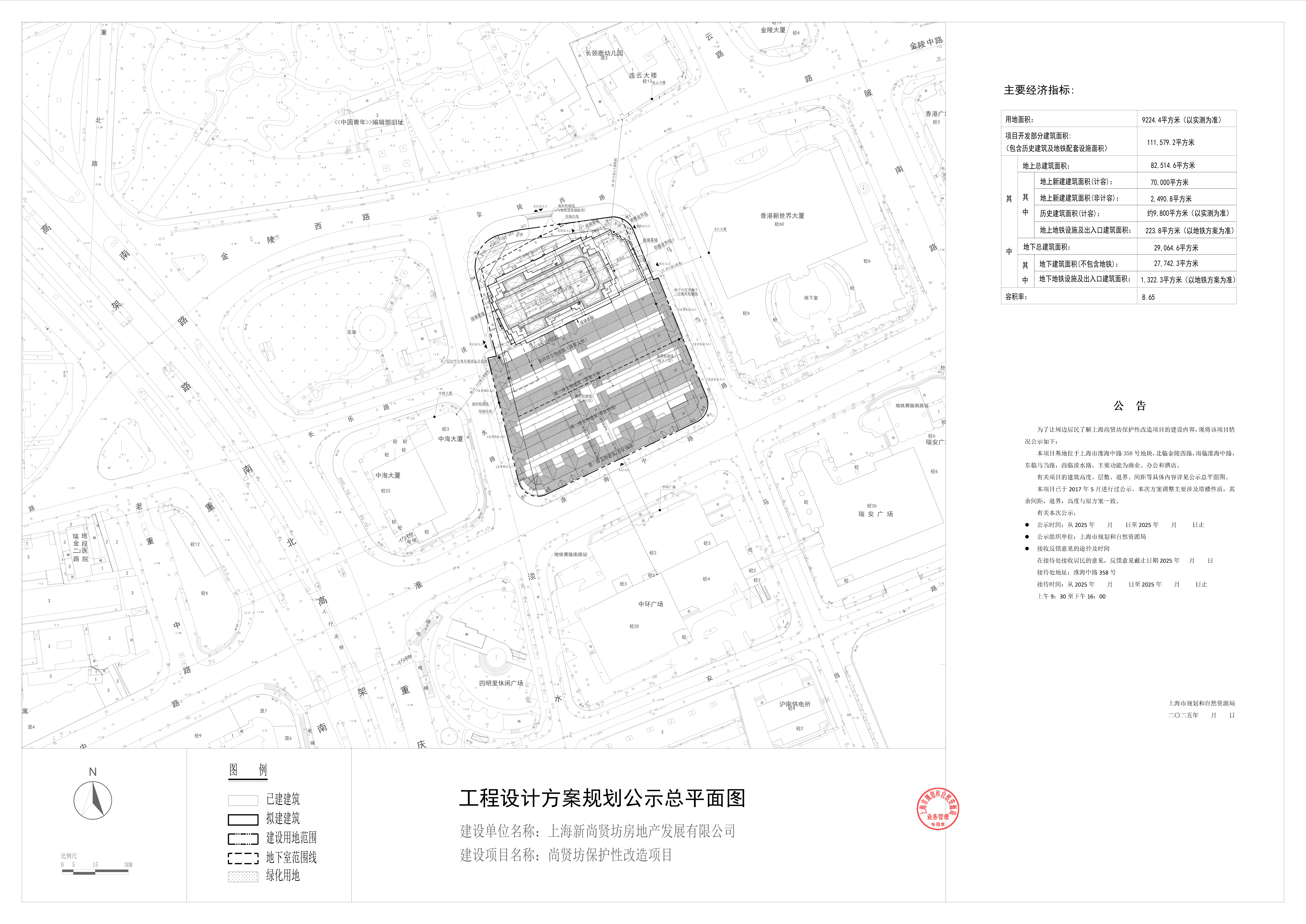The image size is (1306, 924).
Task: Select the 拟建建筑 bold legend box
Action: point(243,820)
